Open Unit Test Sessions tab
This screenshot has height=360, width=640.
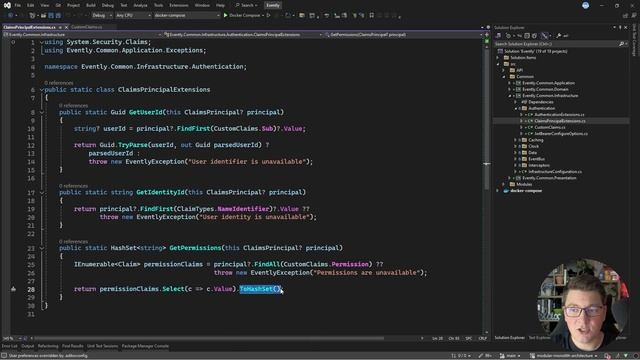[102, 346]
